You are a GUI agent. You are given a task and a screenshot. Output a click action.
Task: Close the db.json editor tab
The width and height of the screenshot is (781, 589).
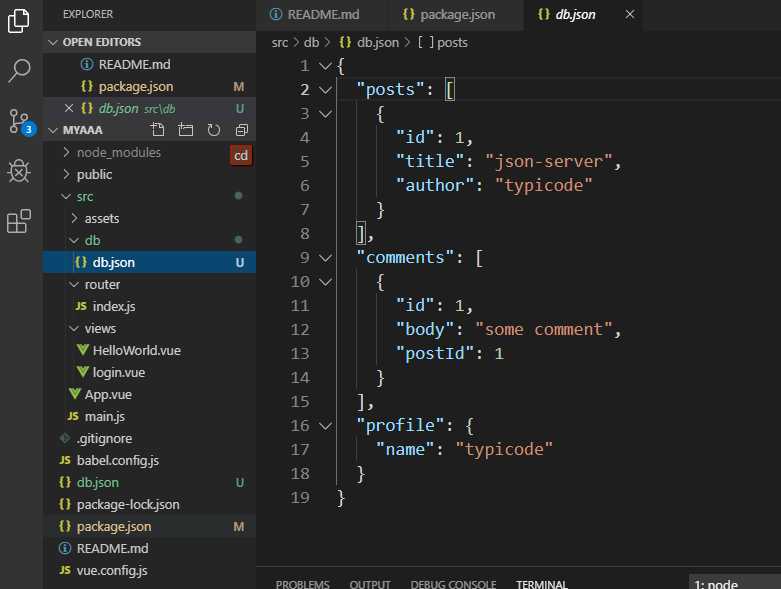[x=630, y=14]
